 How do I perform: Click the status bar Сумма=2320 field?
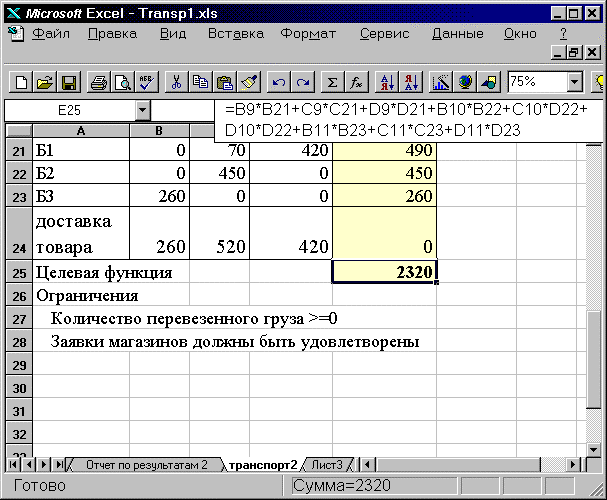click(x=374, y=486)
